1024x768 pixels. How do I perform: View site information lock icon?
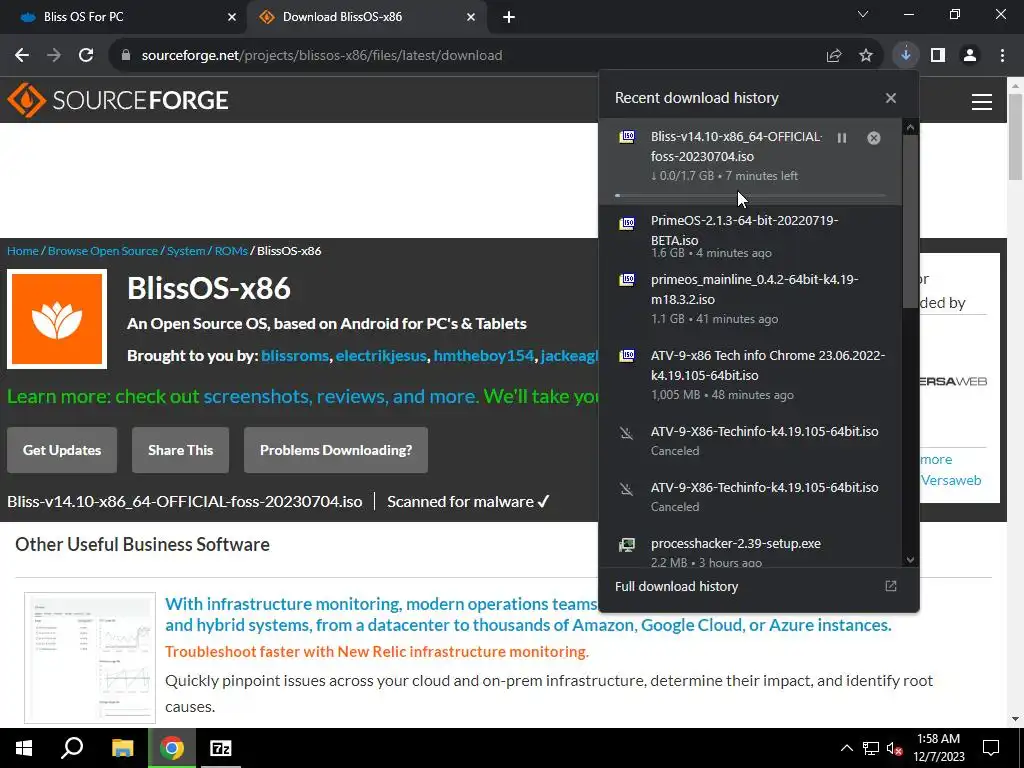click(x=126, y=56)
